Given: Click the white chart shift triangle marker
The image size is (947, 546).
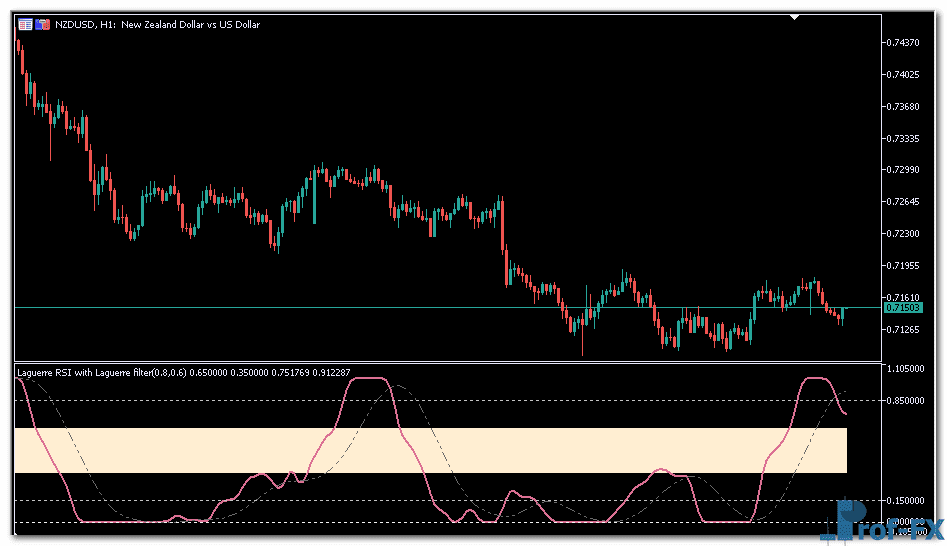Looking at the screenshot, I should click(x=795, y=17).
